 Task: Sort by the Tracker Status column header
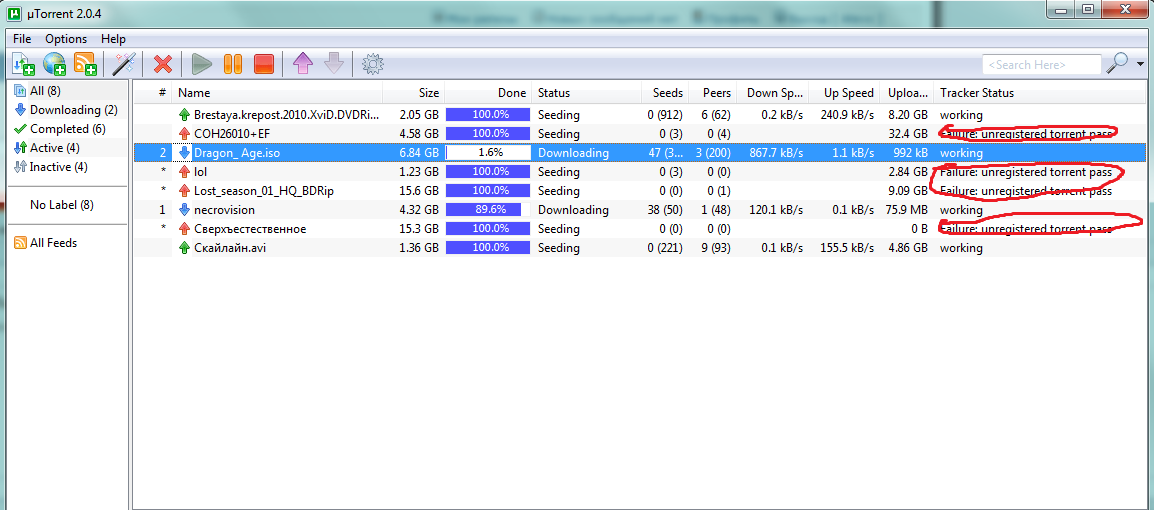(976, 93)
